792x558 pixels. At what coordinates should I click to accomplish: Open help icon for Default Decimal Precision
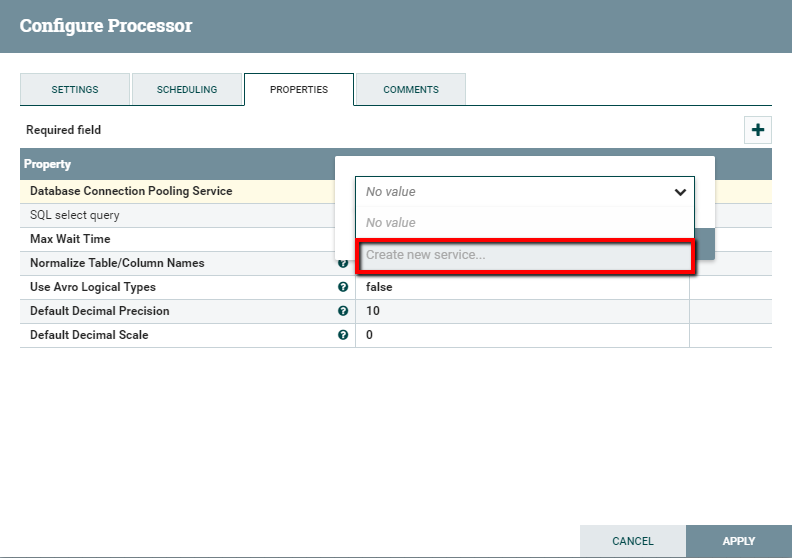[343, 311]
